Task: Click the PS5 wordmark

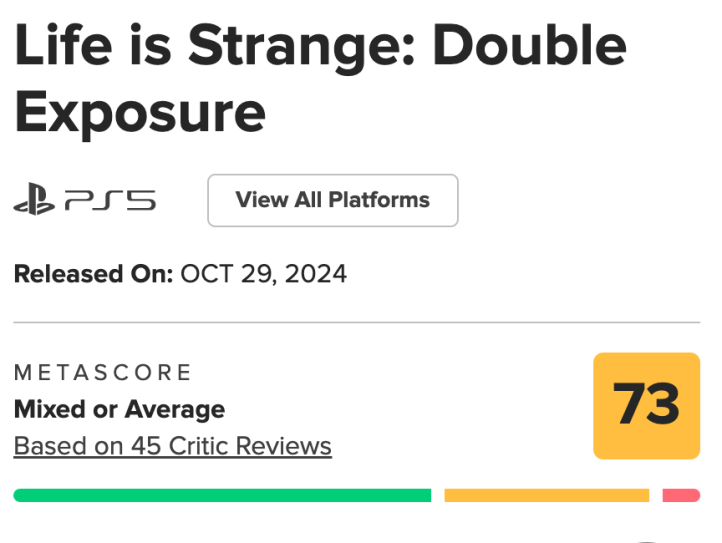Action: [x=109, y=202]
